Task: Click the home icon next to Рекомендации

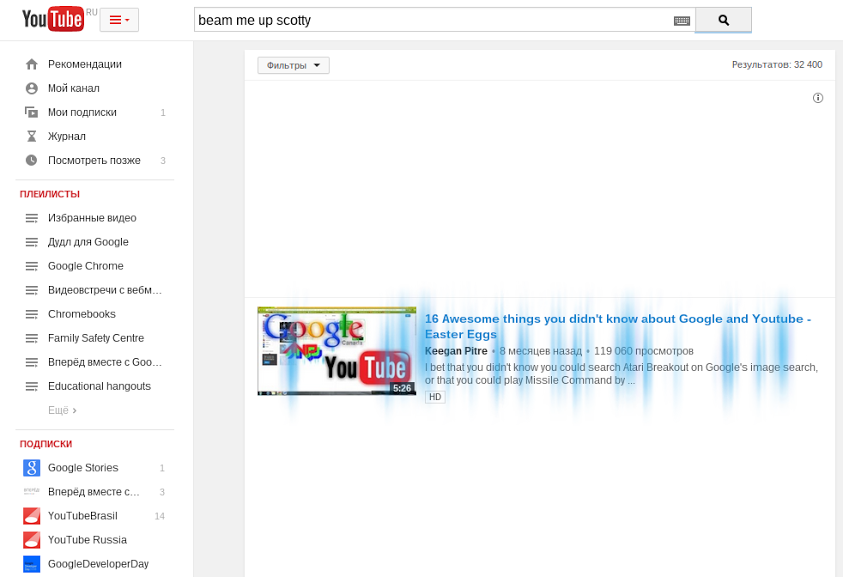Action: pyautogui.click(x=32, y=64)
